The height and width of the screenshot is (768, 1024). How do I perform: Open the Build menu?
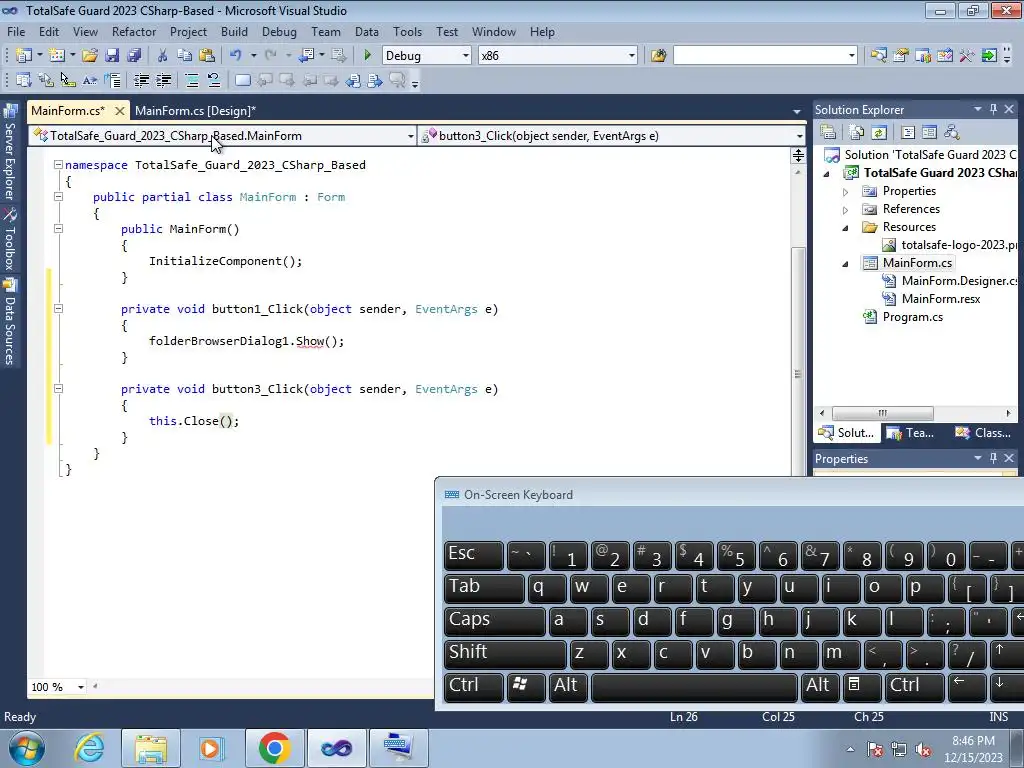[234, 31]
